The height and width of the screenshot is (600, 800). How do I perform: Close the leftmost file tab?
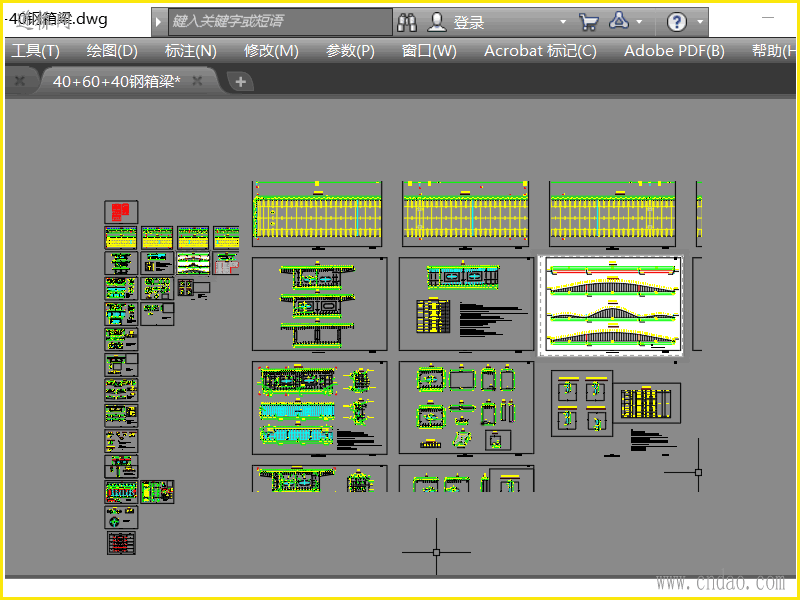(19, 81)
